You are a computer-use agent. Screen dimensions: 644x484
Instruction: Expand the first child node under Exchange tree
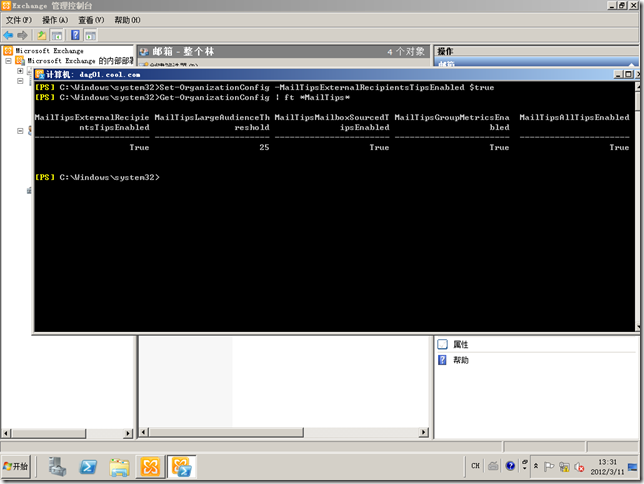click(19, 71)
